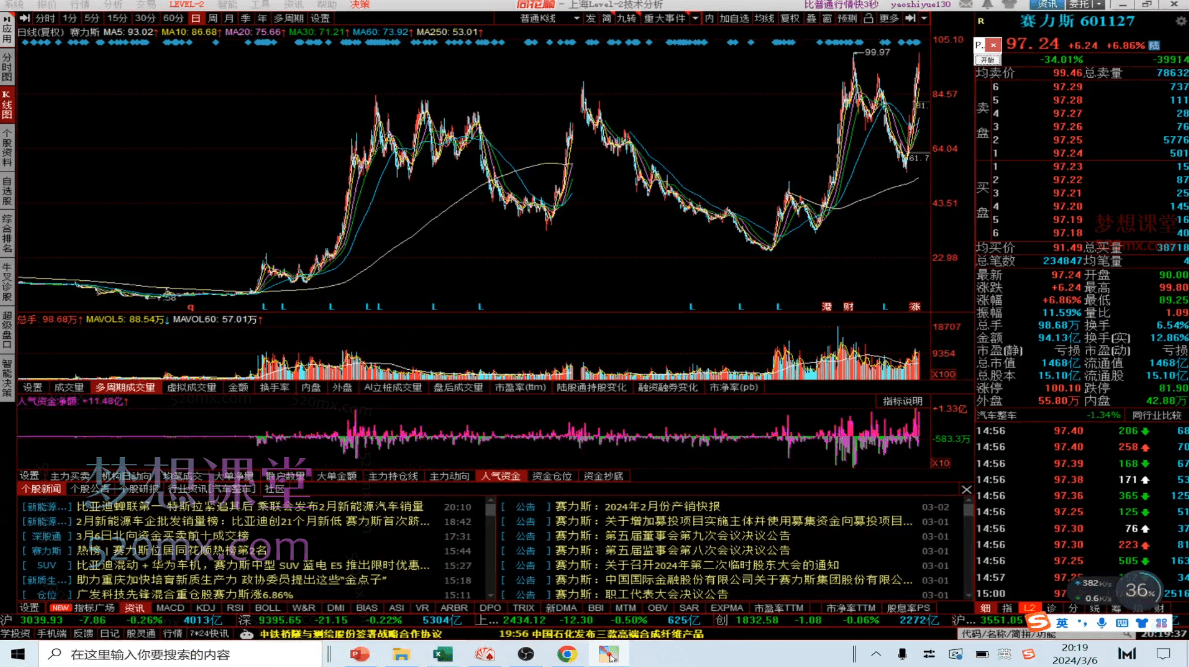Toggle 均线 moving average display
The height and width of the screenshot is (667, 1189).
pyautogui.click(x=764, y=18)
